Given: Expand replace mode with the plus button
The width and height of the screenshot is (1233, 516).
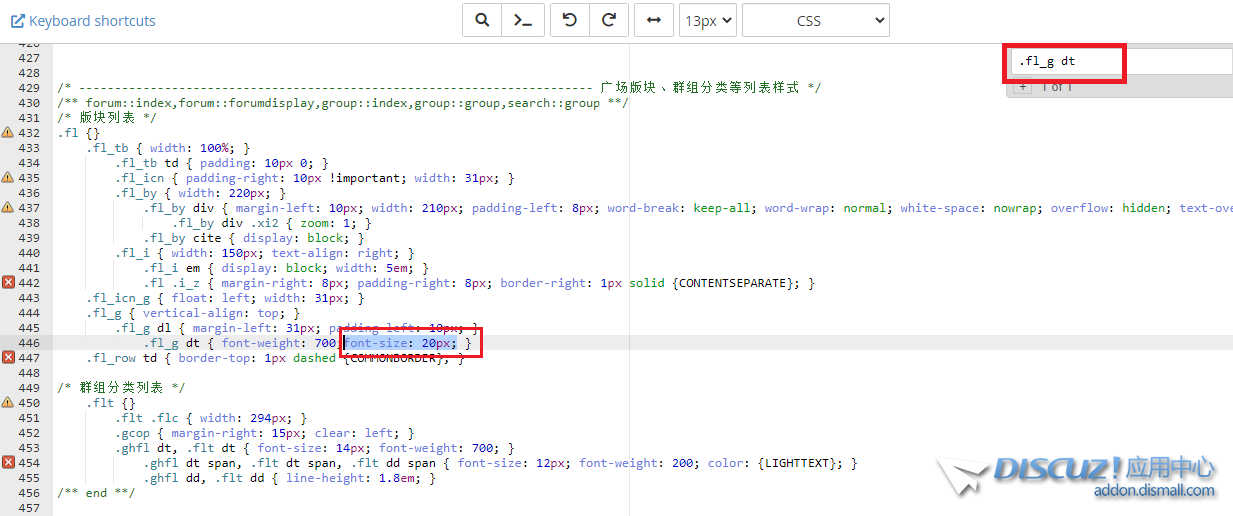Looking at the screenshot, I should tap(1022, 88).
